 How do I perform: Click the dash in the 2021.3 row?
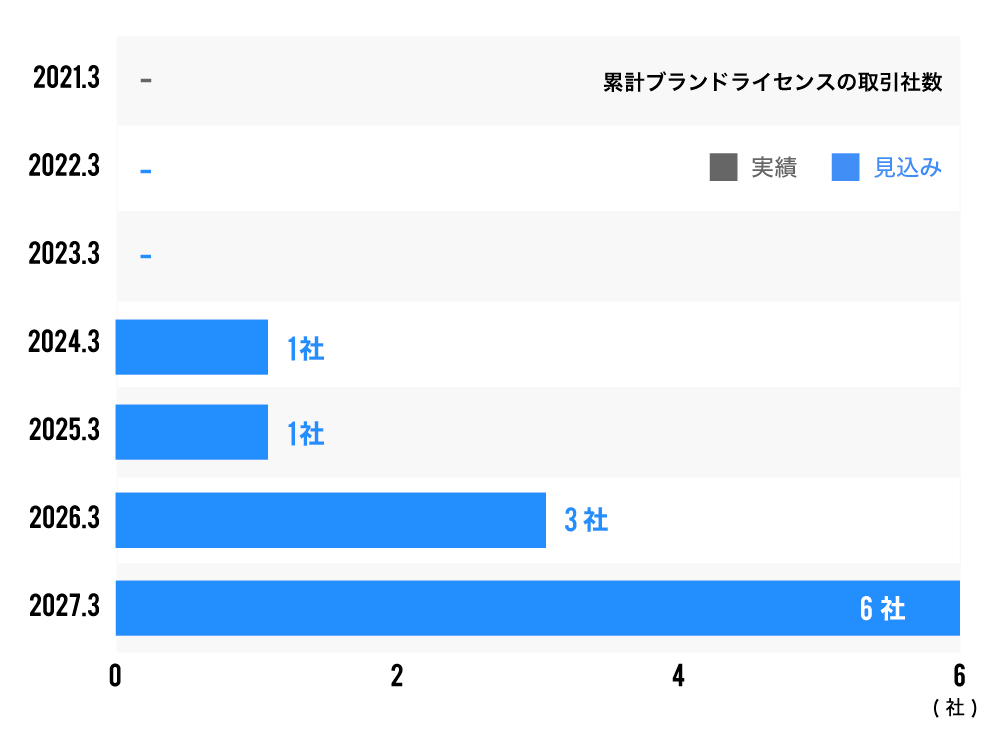pyautogui.click(x=146, y=81)
